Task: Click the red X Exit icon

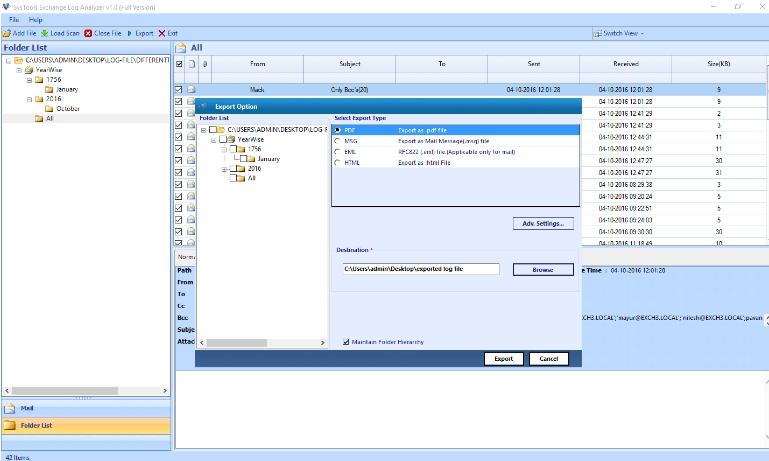Action: tap(162, 33)
